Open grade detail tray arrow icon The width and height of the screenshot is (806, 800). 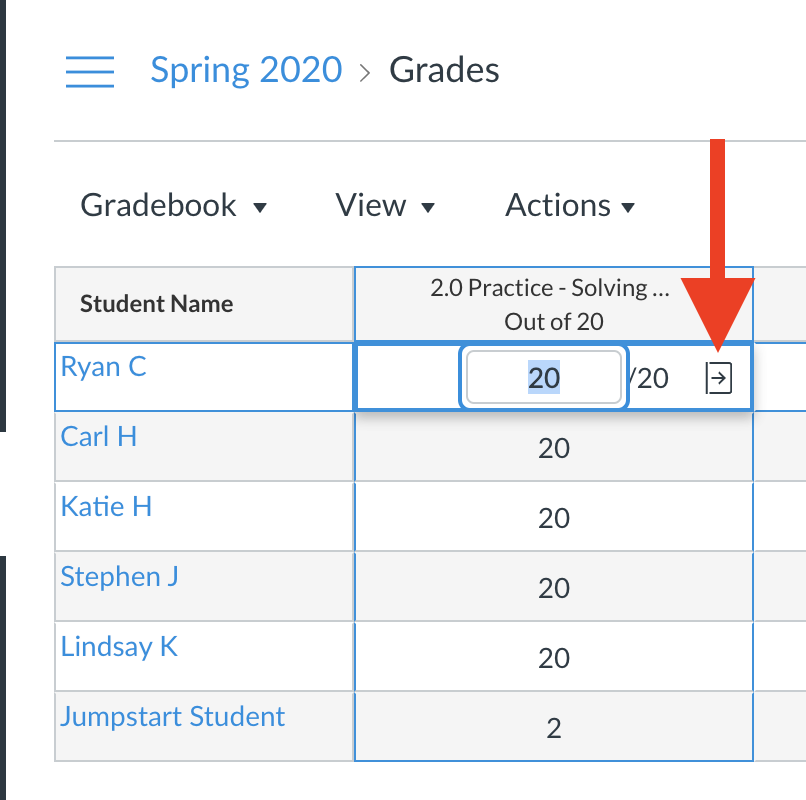(x=719, y=377)
